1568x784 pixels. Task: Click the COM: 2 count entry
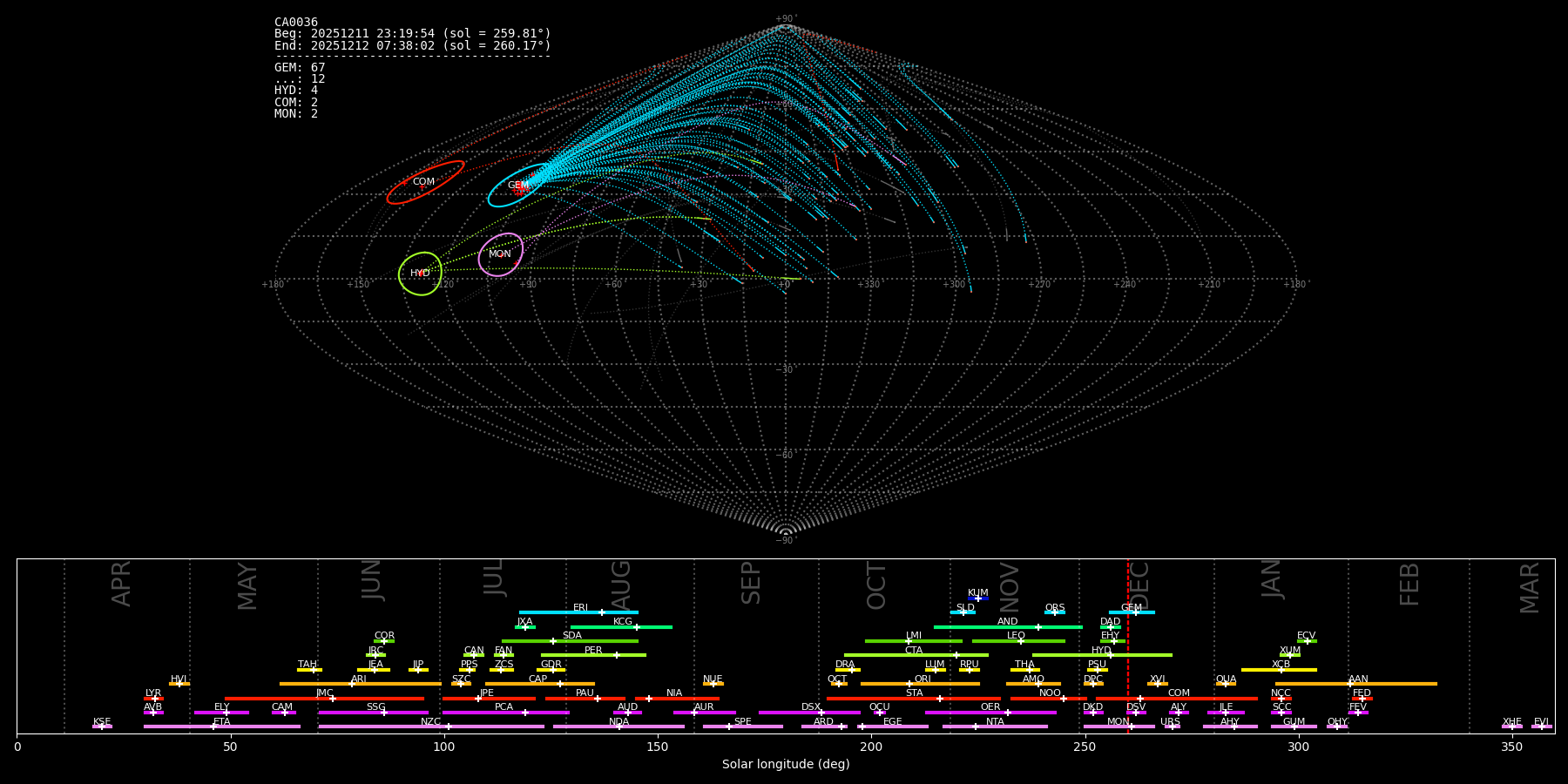pos(296,103)
